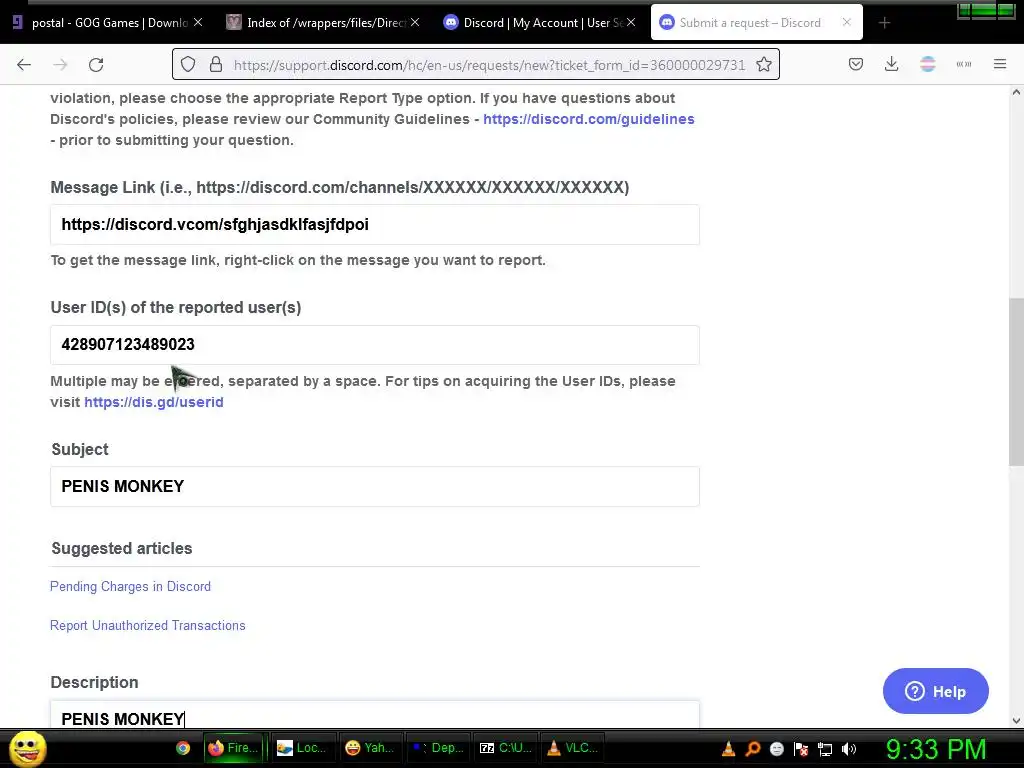Close the postal GOG Games tab
Image resolution: width=1024 pixels, height=768 pixels.
(x=198, y=22)
